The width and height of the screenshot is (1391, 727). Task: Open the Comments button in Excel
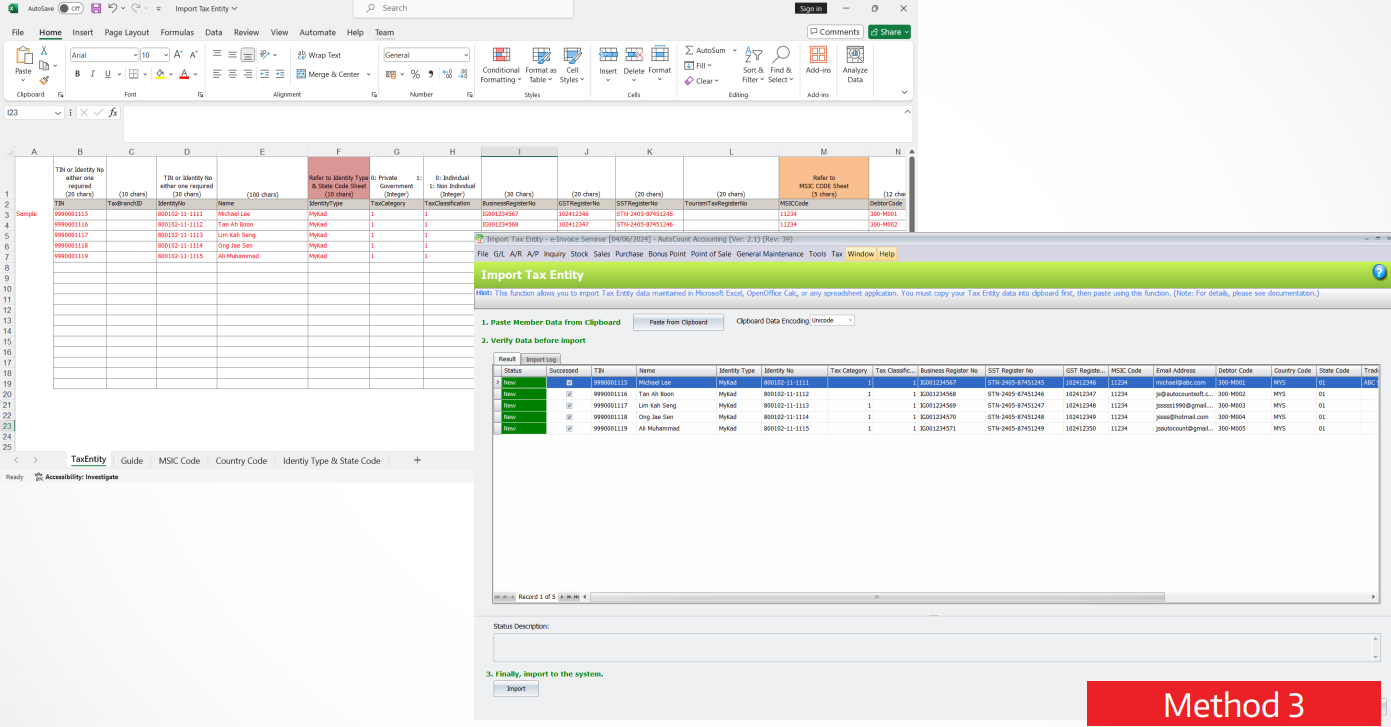pos(835,32)
